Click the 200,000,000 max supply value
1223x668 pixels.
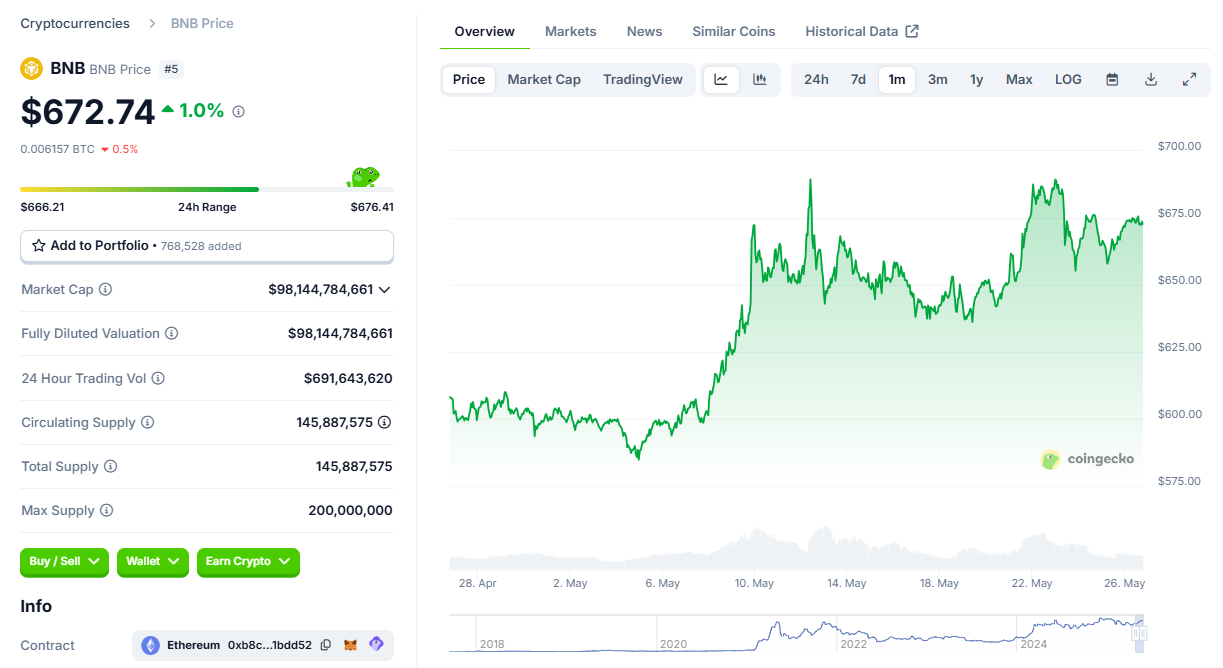tap(350, 510)
